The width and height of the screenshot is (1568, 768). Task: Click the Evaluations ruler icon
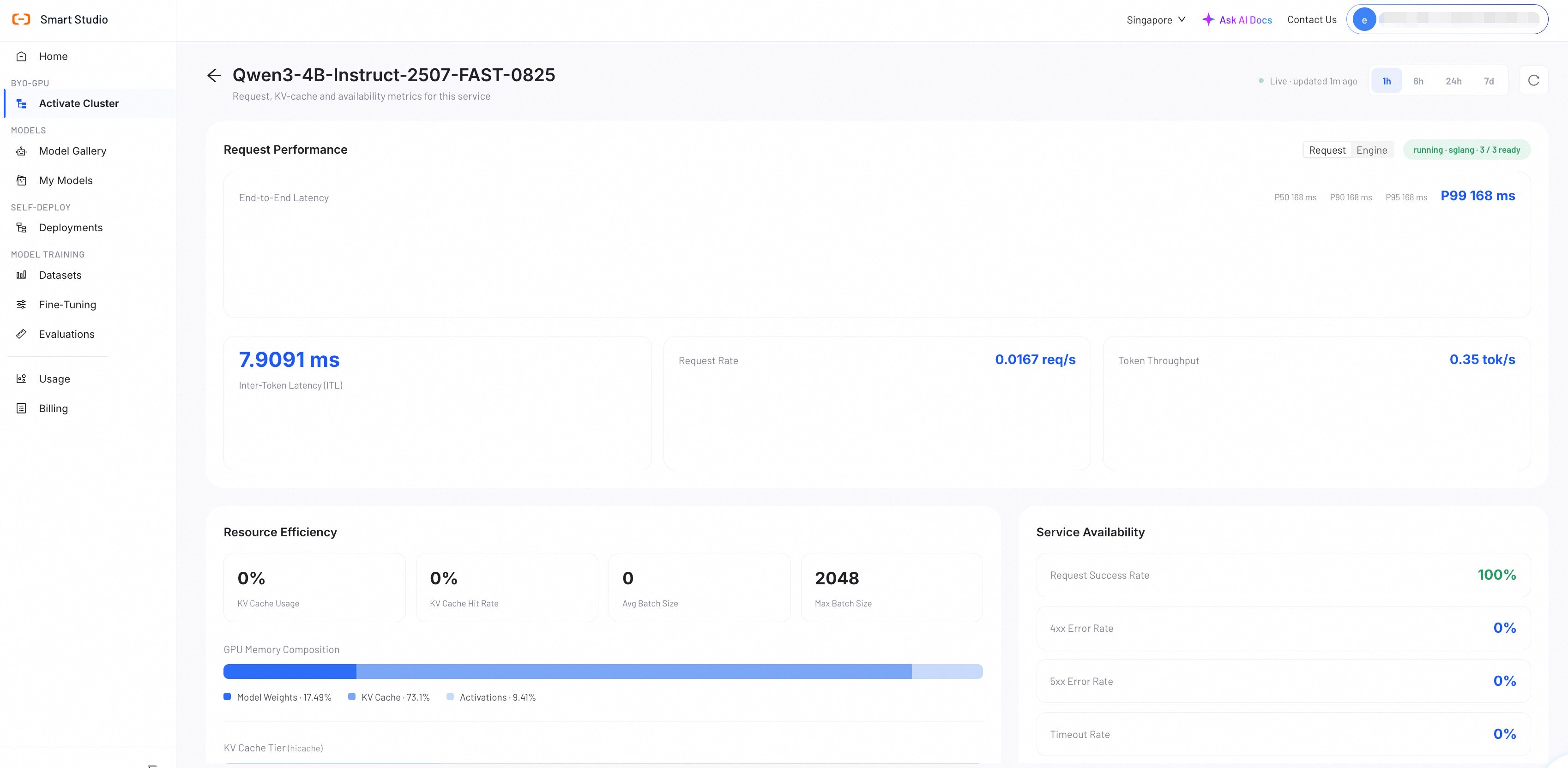(21, 334)
